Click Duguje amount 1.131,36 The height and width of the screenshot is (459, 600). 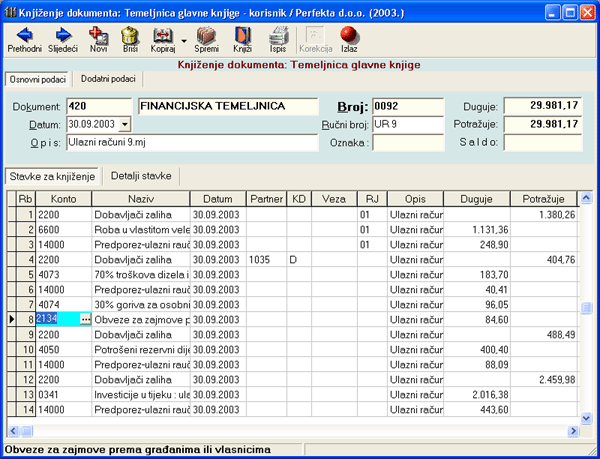click(476, 230)
